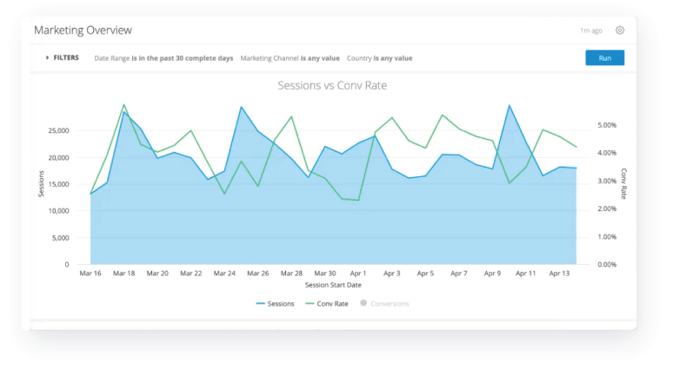Screen dimensions: 673x370
Task: Click the 1.00% Conv Rate axis value
Action: click(x=607, y=237)
